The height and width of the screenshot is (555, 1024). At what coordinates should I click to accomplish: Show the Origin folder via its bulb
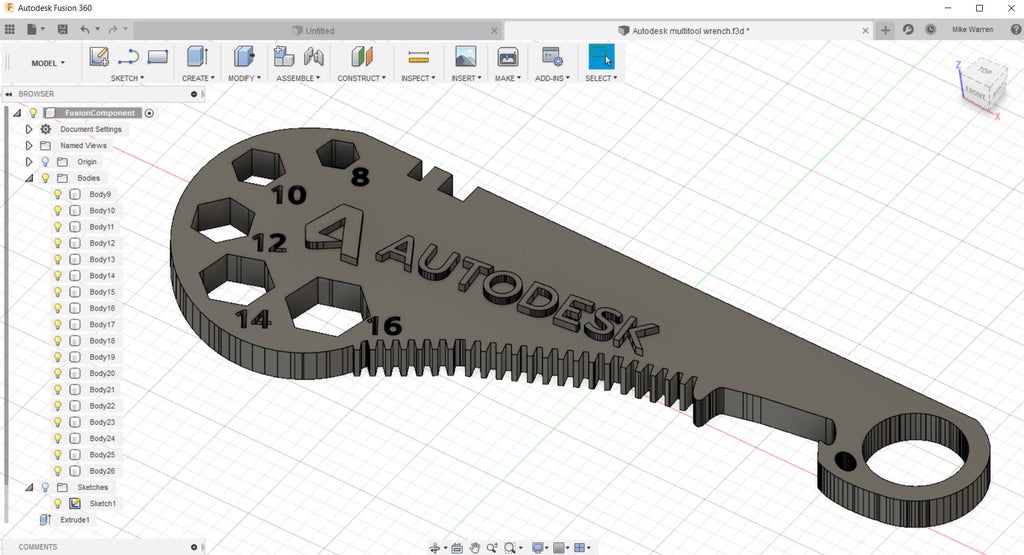point(45,161)
